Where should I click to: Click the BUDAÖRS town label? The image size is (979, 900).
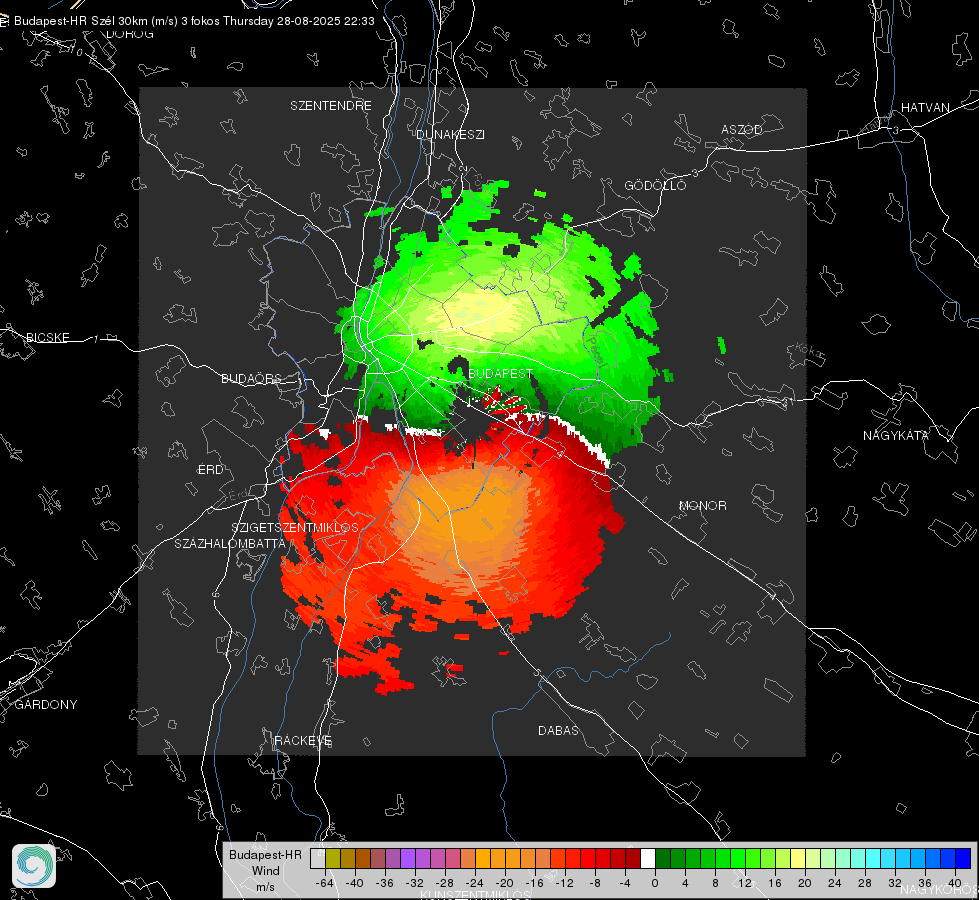click(x=252, y=378)
